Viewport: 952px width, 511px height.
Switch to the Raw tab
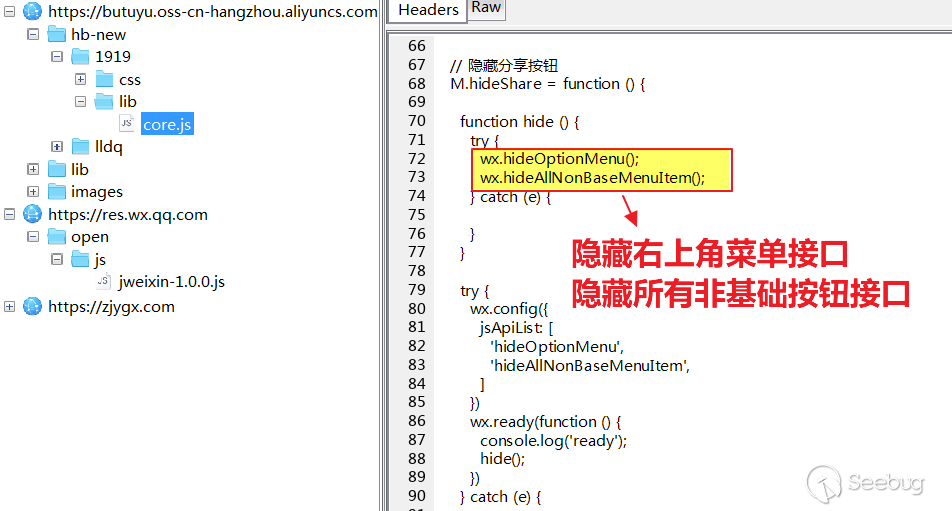[x=486, y=8]
